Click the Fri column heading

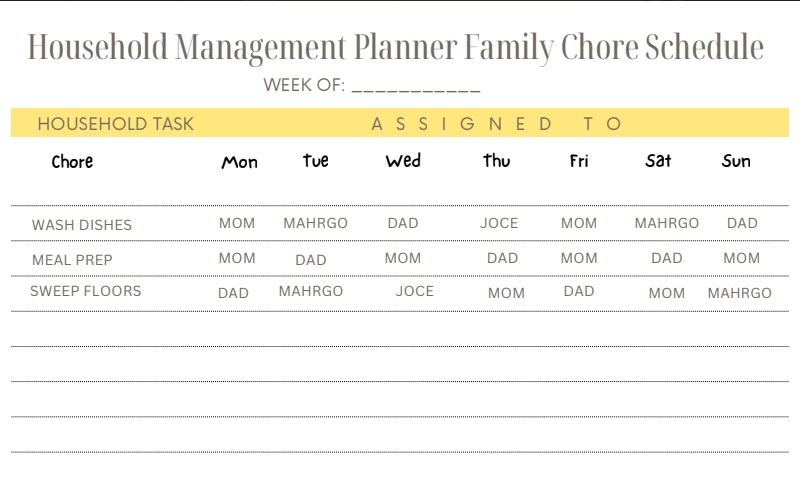click(579, 161)
